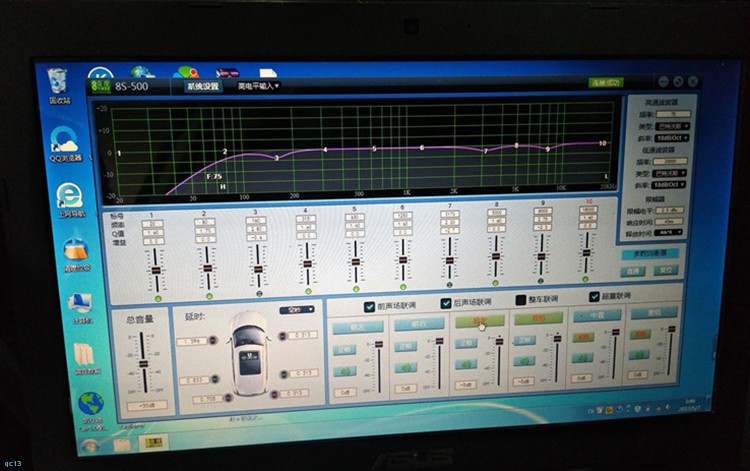
Task: Click the car image in the delay panel
Action: pos(249,353)
